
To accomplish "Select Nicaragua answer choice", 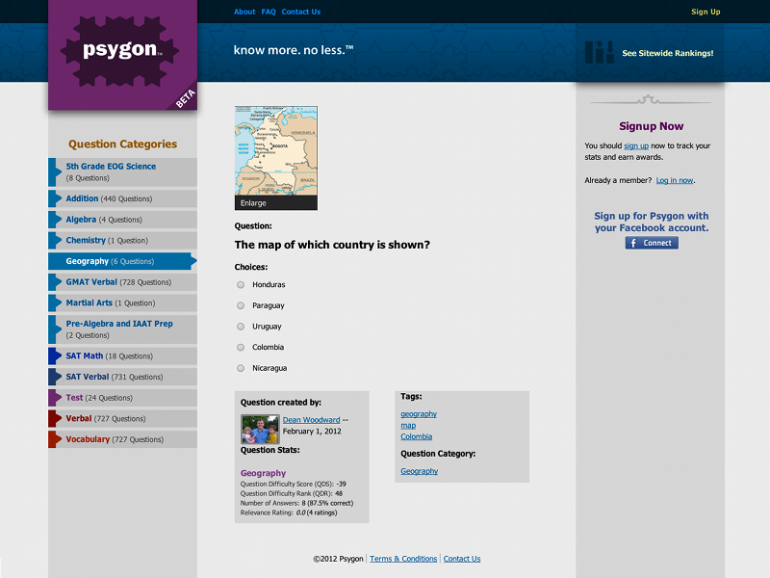I will tap(241, 368).
